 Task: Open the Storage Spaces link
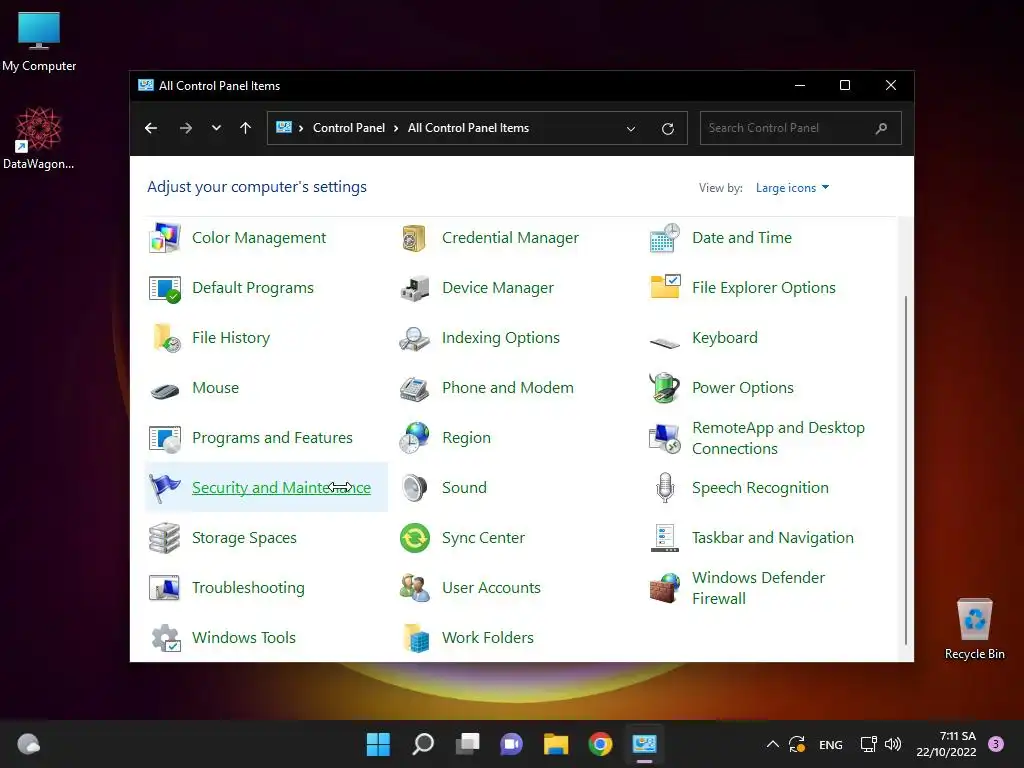click(244, 537)
